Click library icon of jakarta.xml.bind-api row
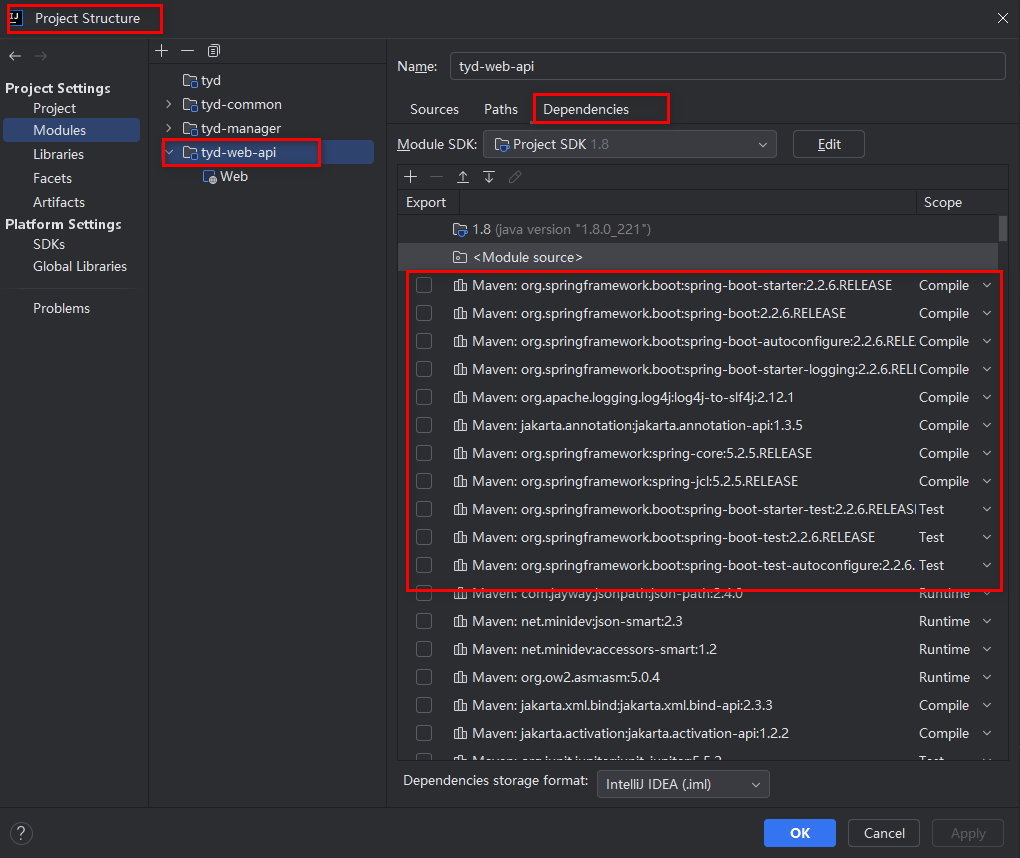The width and height of the screenshot is (1020, 858). click(x=460, y=704)
